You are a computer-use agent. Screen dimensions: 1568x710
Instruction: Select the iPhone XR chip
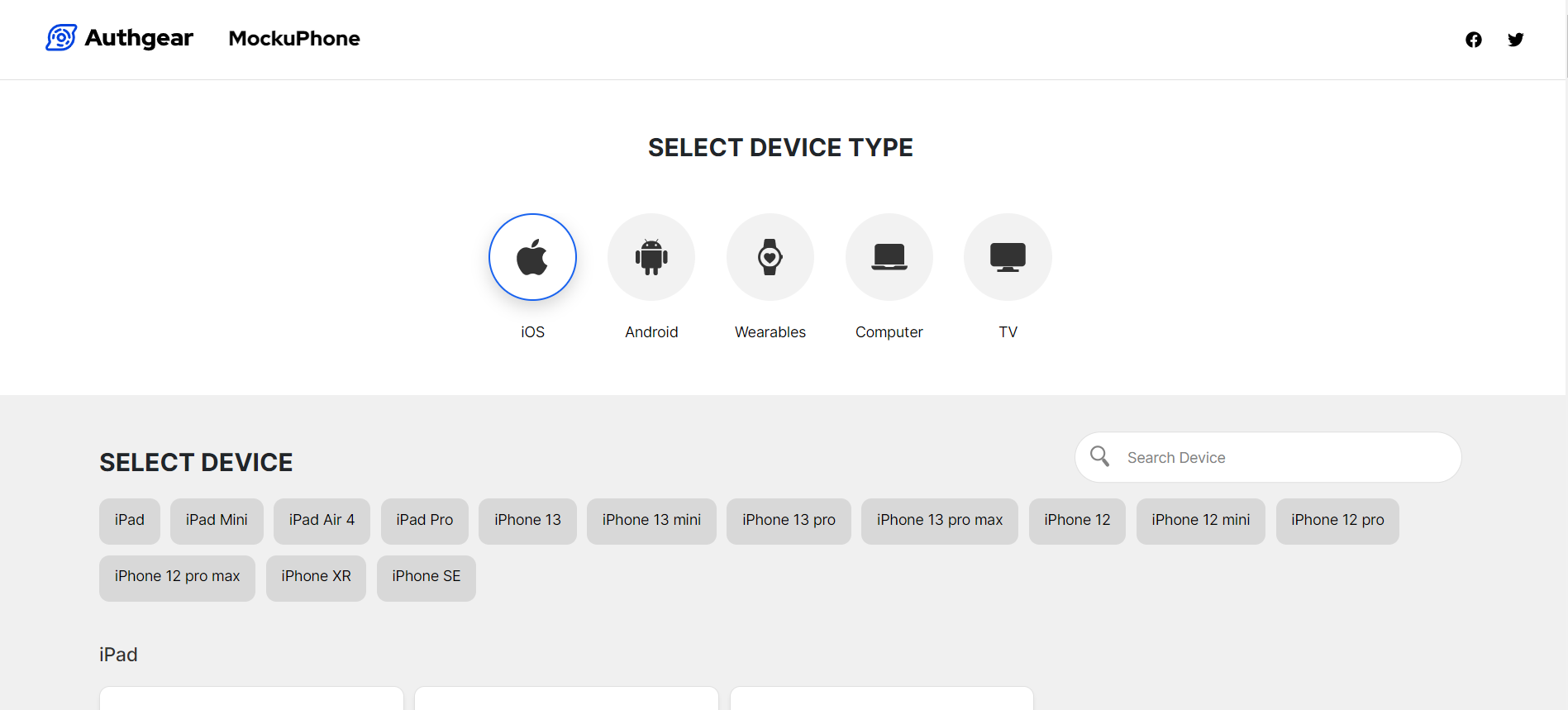pyautogui.click(x=316, y=577)
